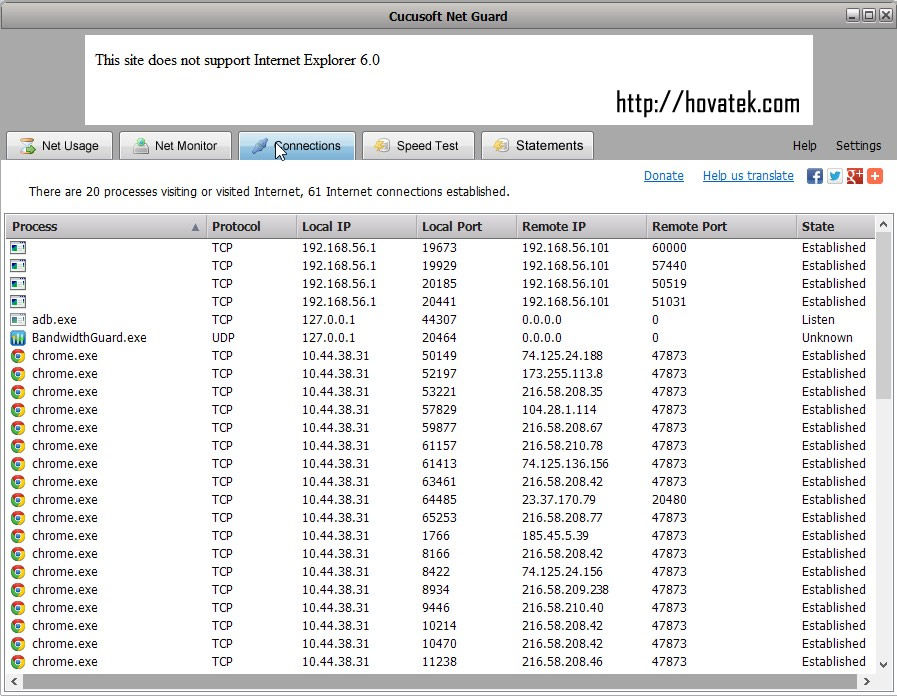Click the UDP protocol cell

click(x=223, y=338)
